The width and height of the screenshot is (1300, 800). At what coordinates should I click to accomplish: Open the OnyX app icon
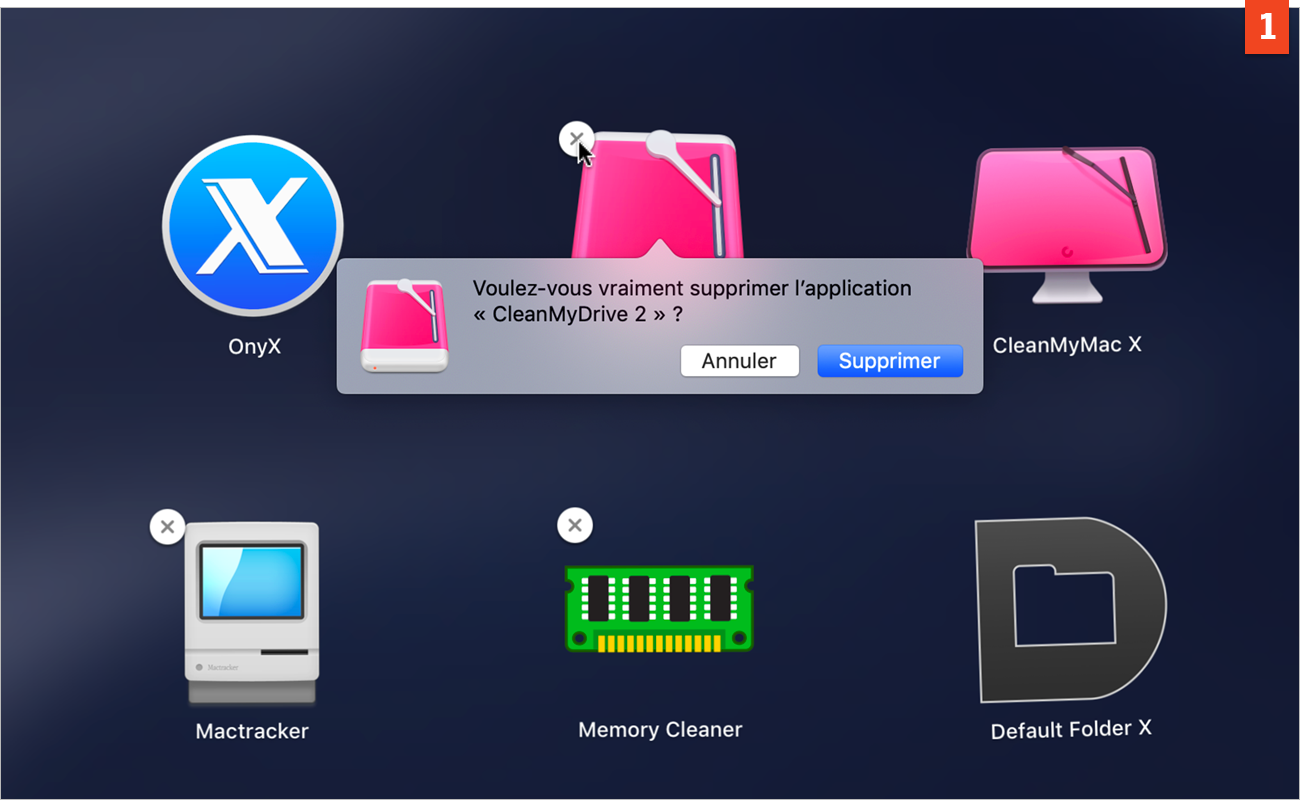point(252,225)
